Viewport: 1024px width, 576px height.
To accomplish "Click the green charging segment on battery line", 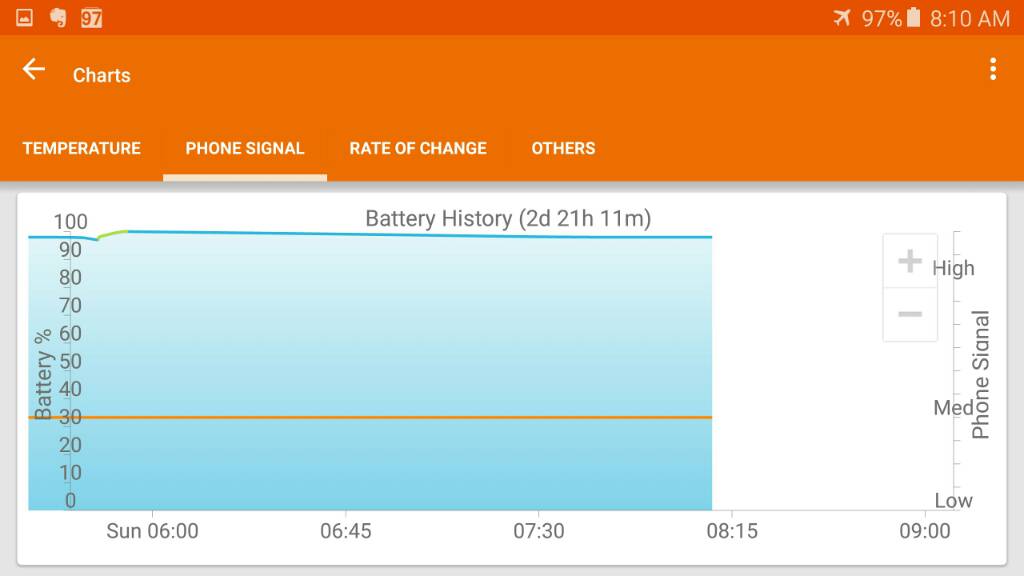I will point(112,234).
